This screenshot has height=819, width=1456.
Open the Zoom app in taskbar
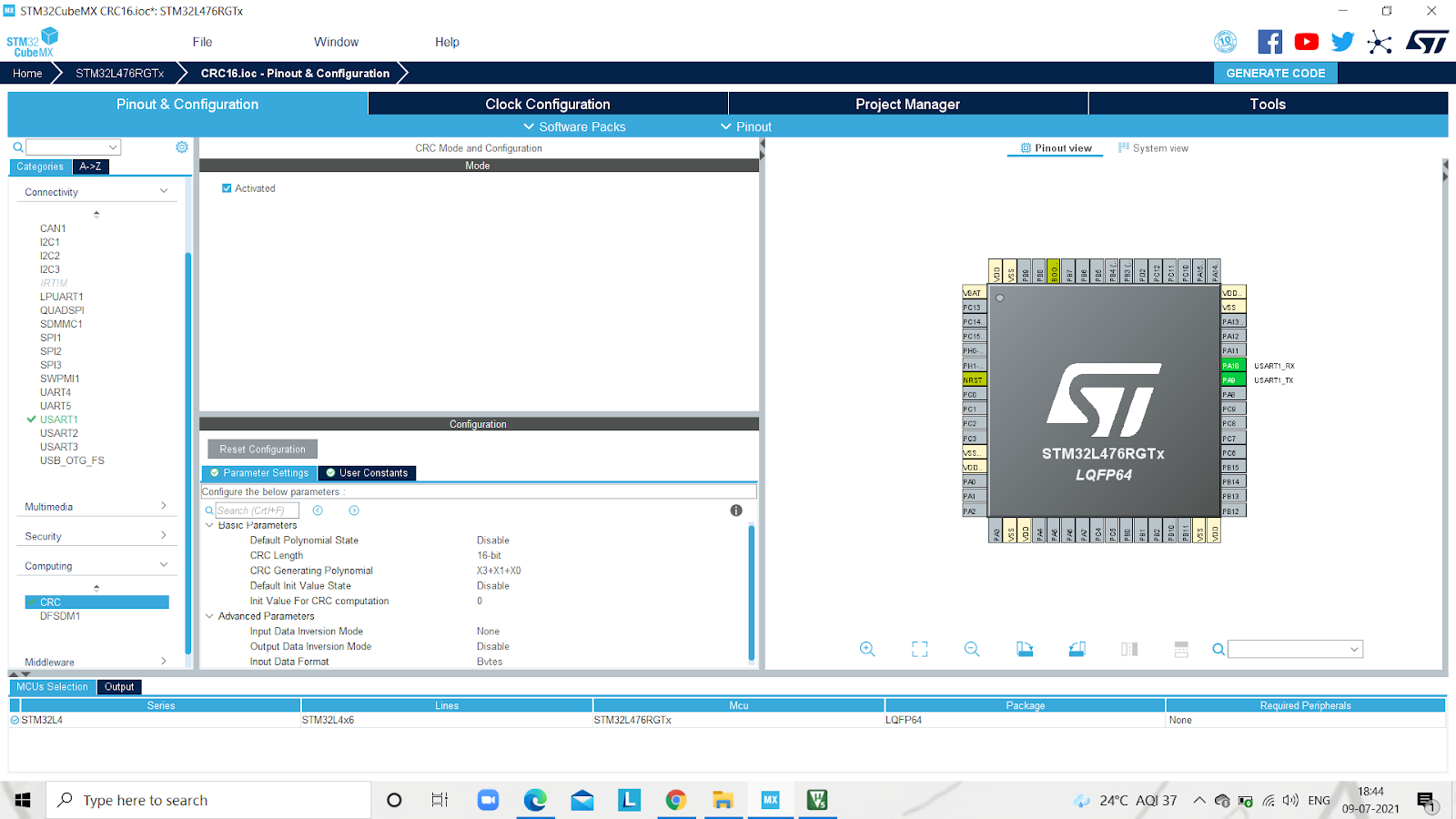[488, 800]
